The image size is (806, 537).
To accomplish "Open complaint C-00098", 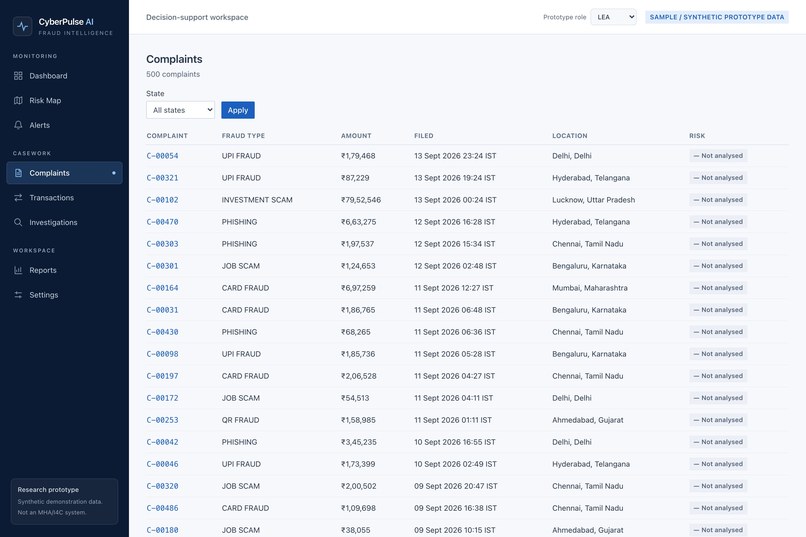I will pos(162,354).
